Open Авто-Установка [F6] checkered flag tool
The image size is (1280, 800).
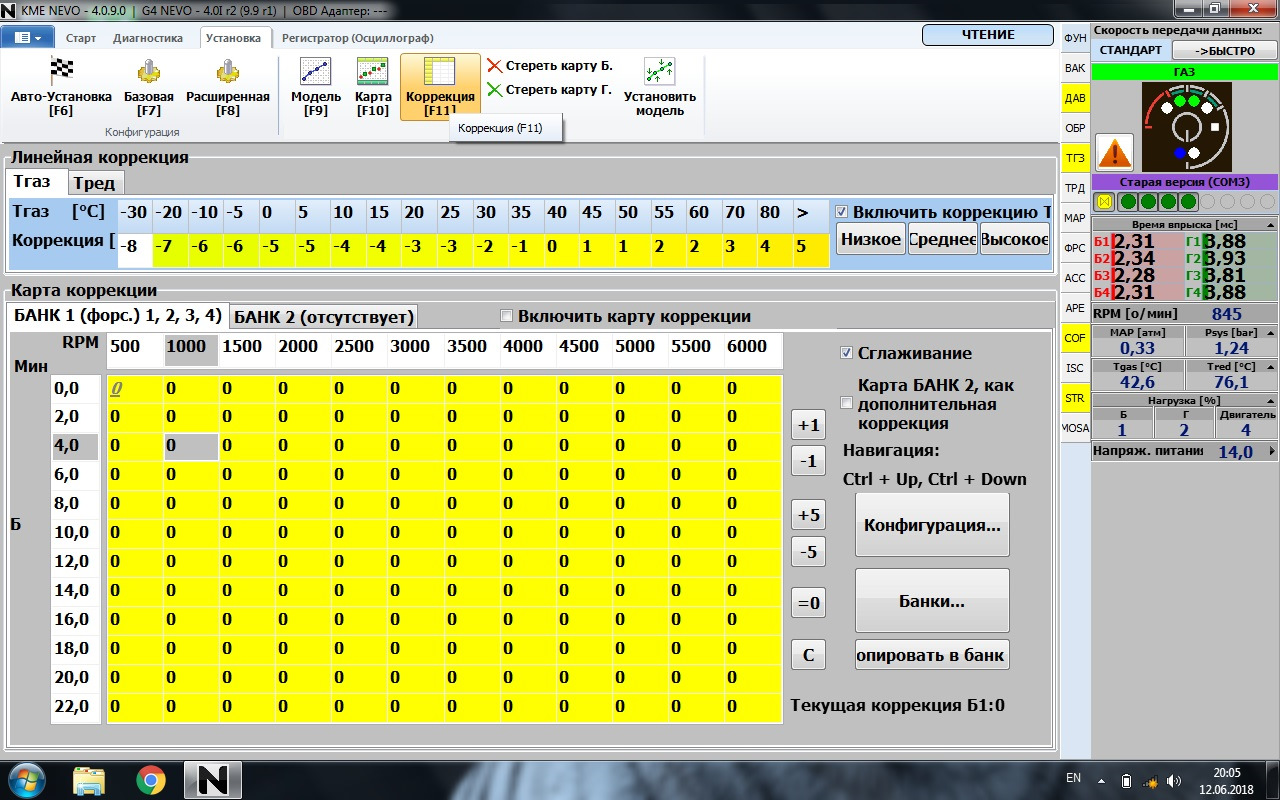(61, 86)
